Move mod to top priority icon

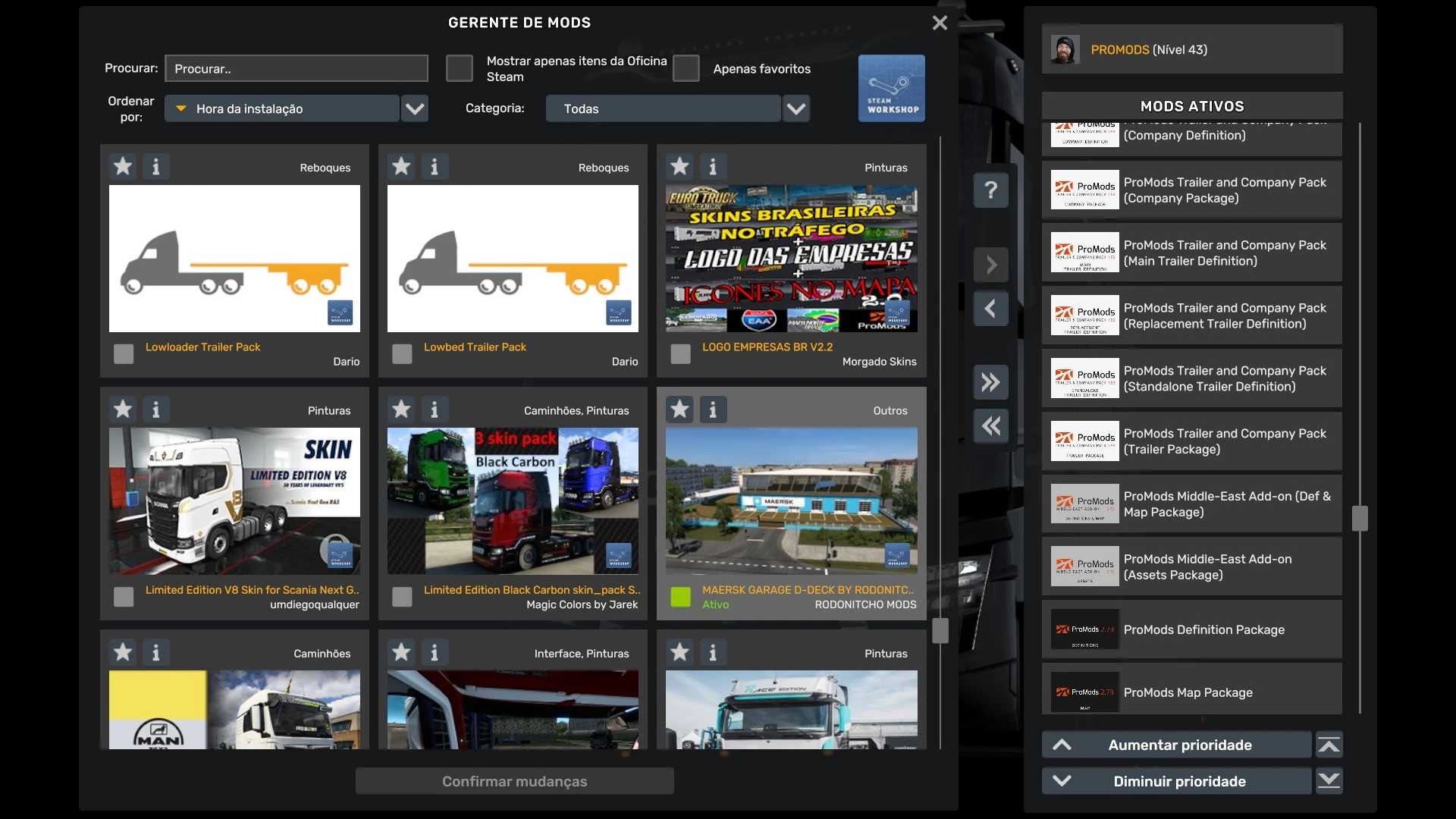click(1329, 745)
